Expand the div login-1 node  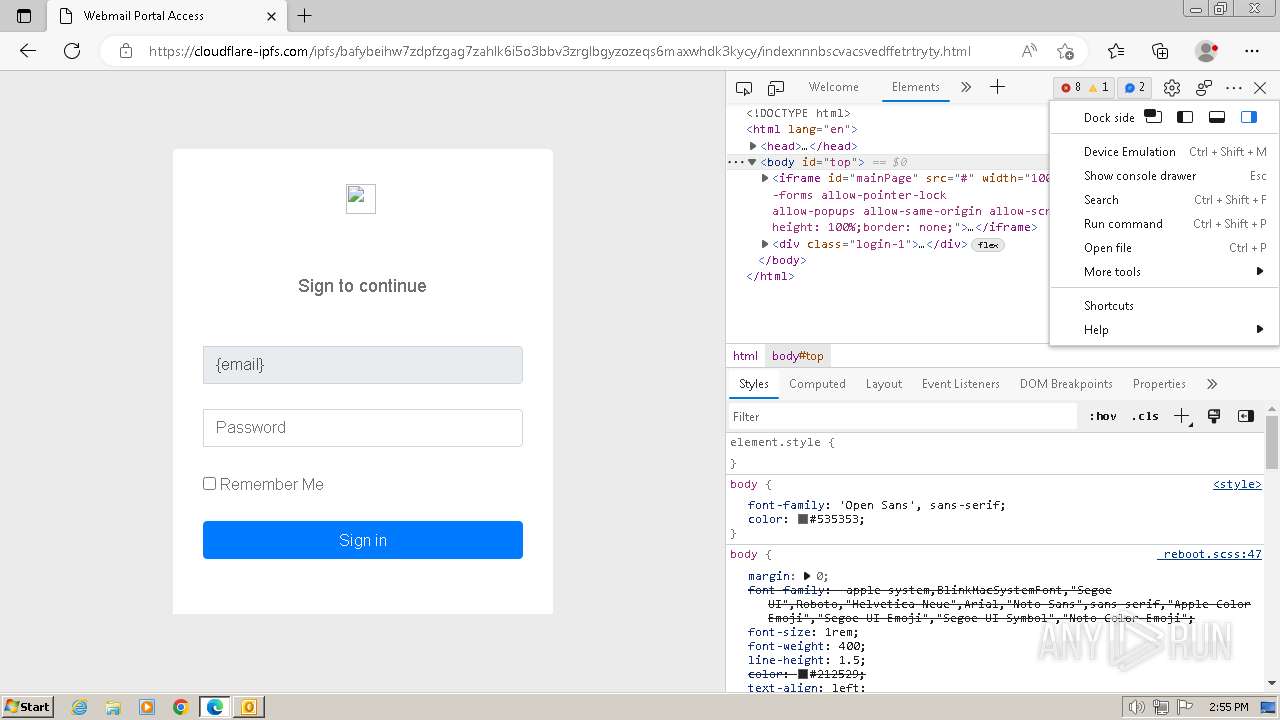tap(765, 244)
